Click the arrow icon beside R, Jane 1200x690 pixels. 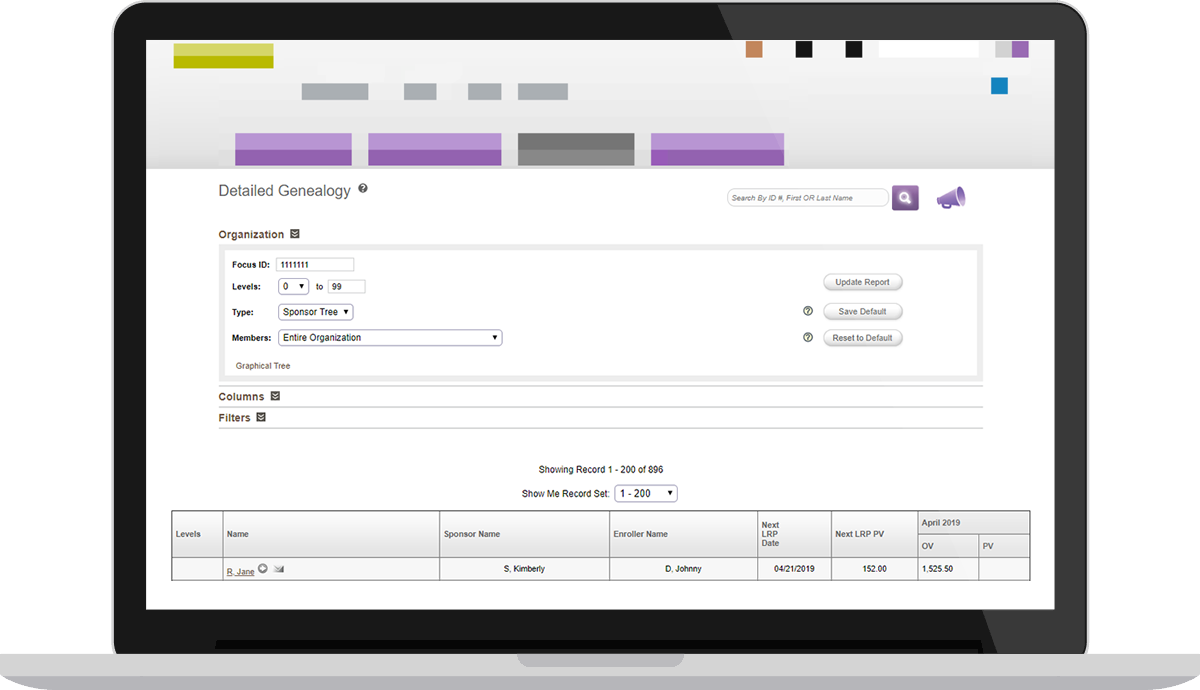(263, 569)
